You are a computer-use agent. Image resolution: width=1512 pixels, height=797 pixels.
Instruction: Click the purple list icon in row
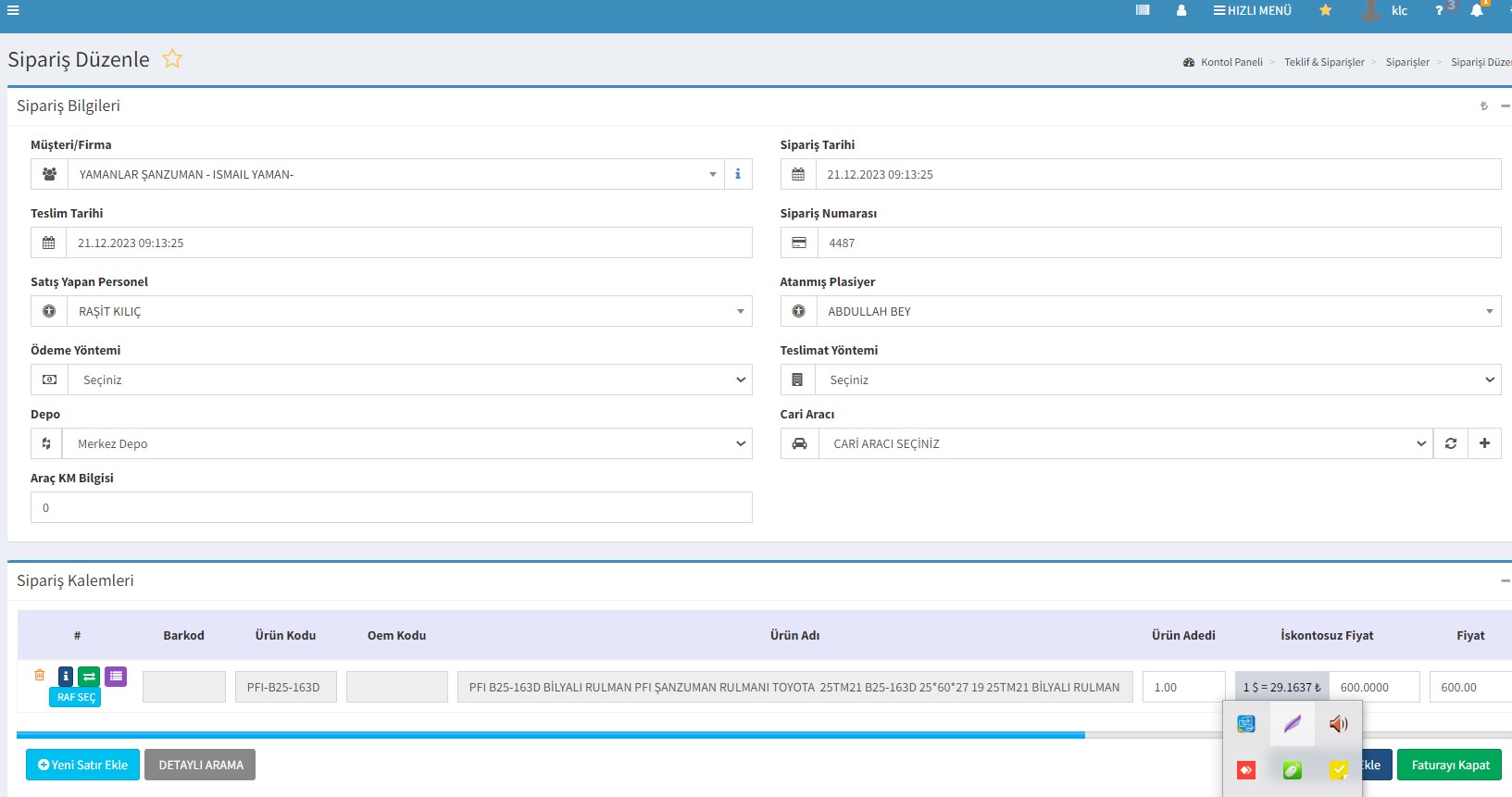(116, 677)
